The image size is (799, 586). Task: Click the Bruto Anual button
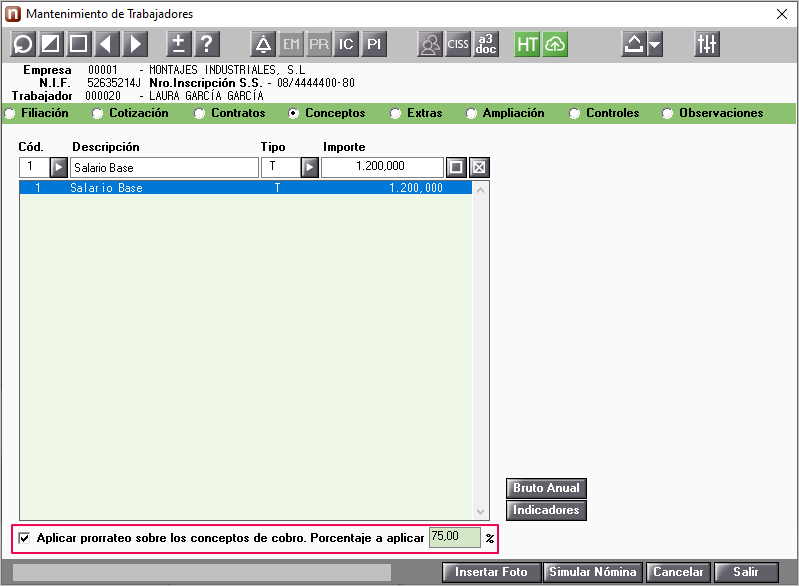(546, 488)
